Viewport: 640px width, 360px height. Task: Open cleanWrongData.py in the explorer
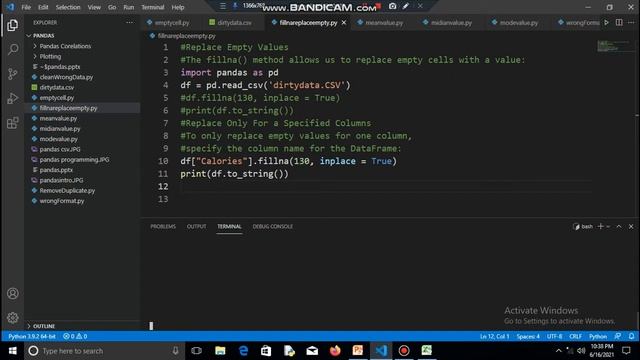pos(66,77)
